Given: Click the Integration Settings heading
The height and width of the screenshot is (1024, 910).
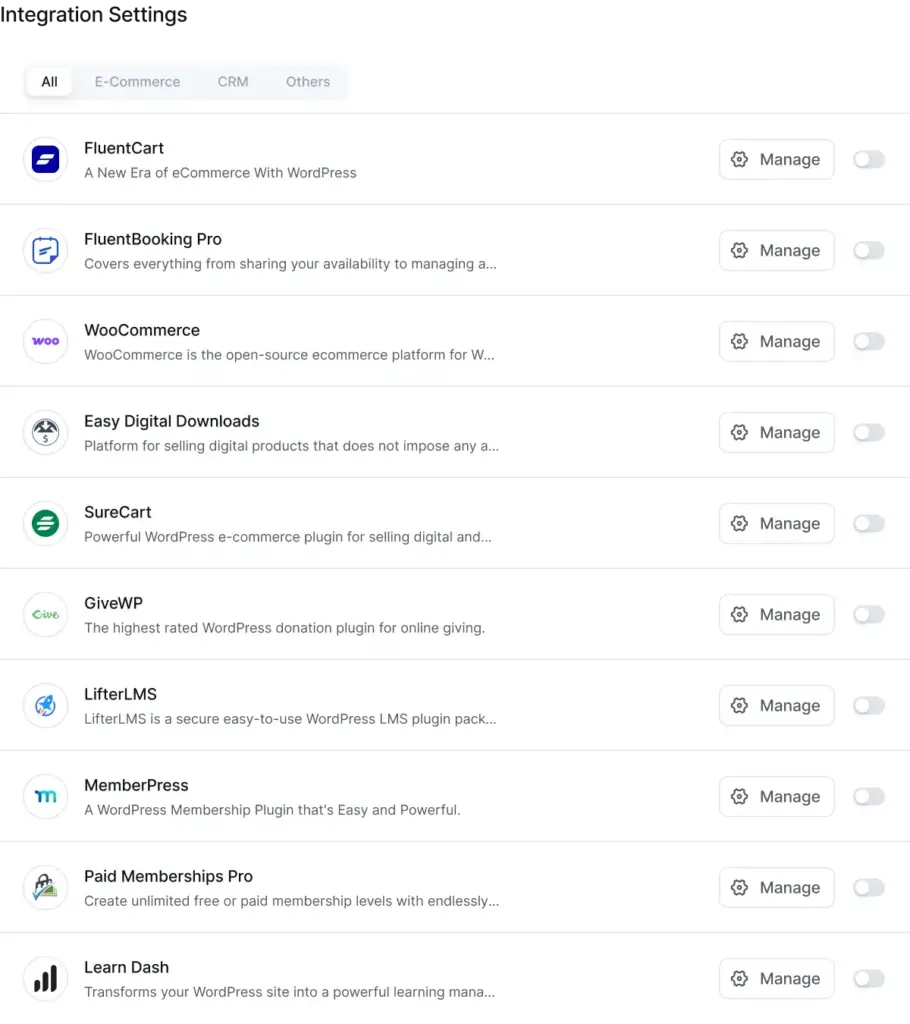Looking at the screenshot, I should click(93, 14).
